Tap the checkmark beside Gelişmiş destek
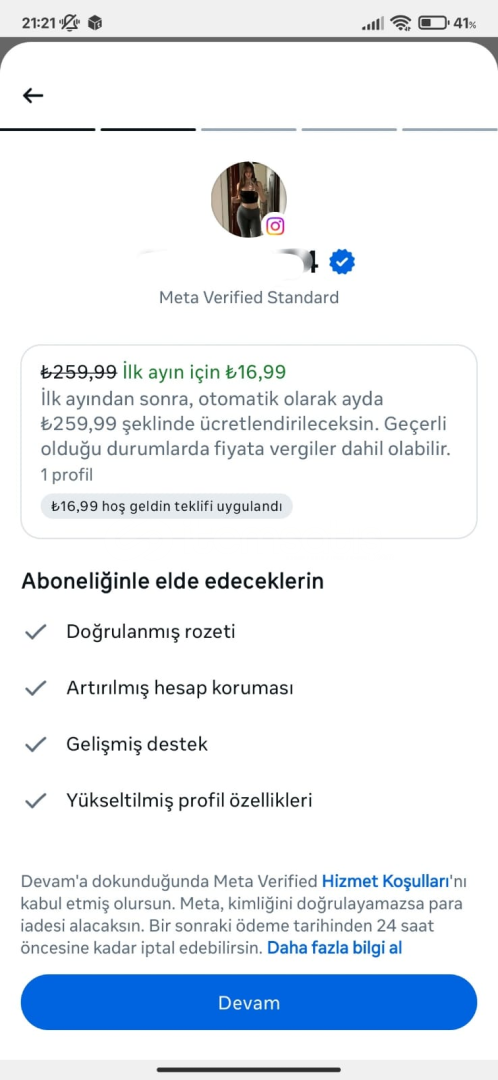This screenshot has width=498, height=1080. click(x=34, y=745)
